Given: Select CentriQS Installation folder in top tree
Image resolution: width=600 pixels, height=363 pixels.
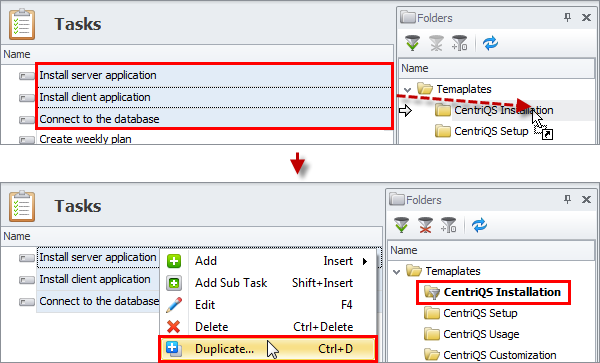Looking at the screenshot, I should pyautogui.click(x=504, y=110).
